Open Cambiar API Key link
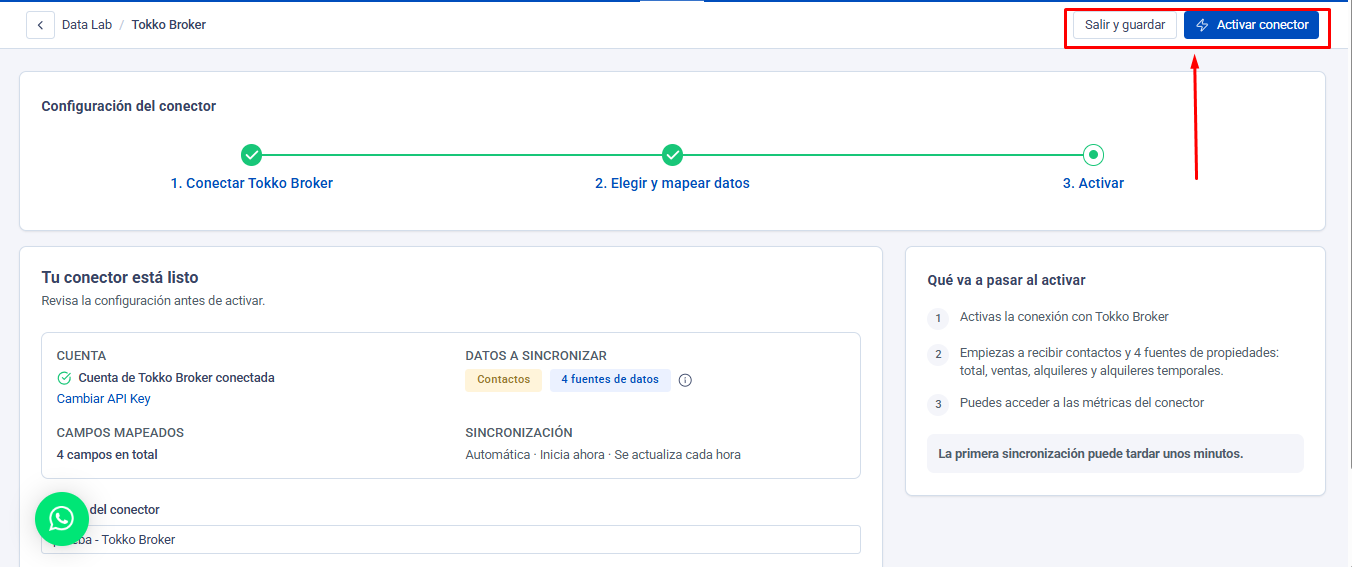Viewport: 1352px width, 567px height. click(104, 399)
